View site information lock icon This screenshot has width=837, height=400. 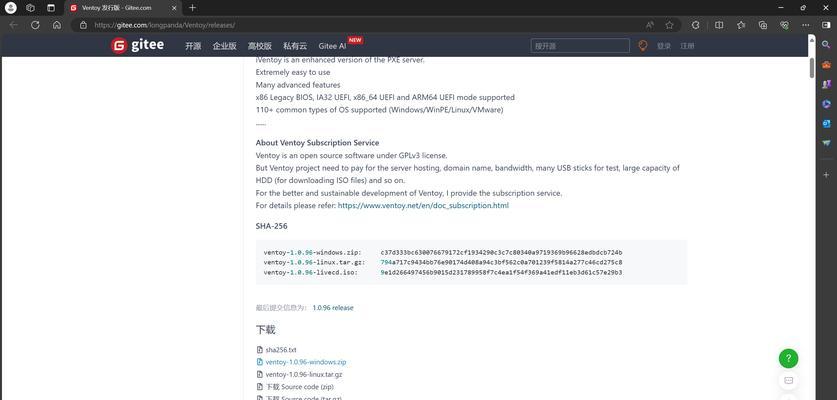83,25
